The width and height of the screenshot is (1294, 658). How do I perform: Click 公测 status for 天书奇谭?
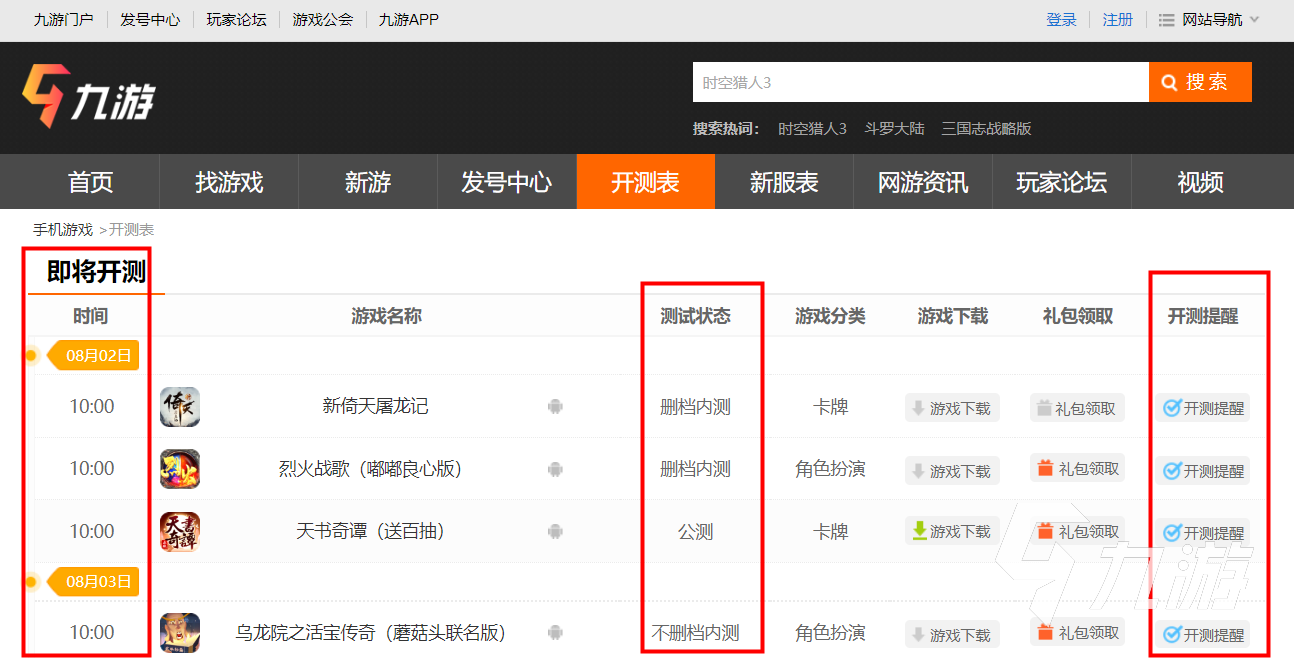pyautogui.click(x=695, y=532)
